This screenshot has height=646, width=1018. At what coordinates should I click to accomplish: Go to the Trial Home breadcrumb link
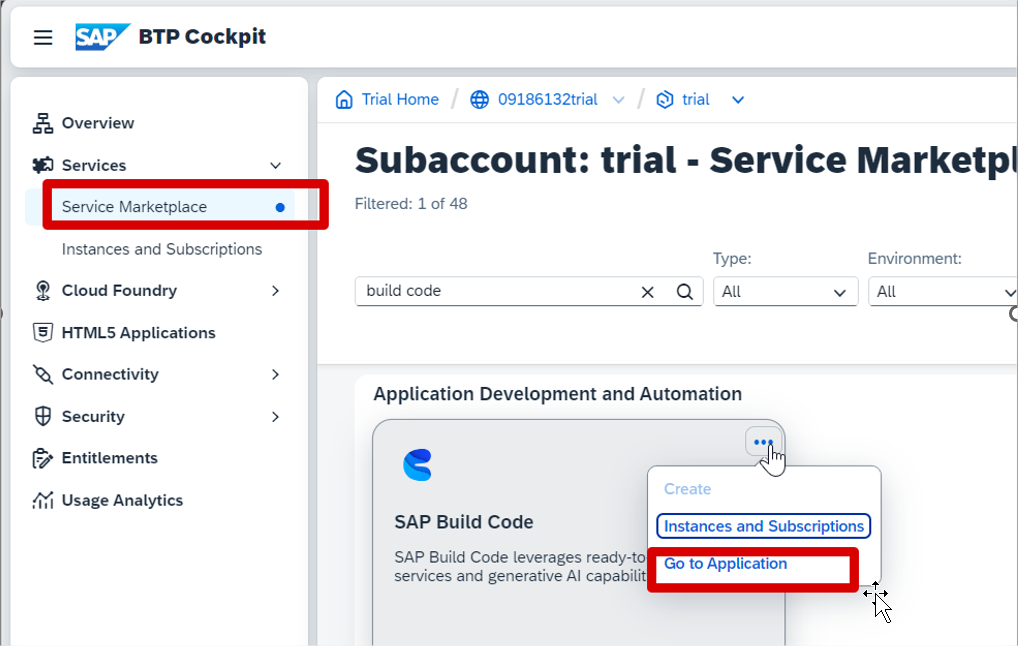(400, 99)
